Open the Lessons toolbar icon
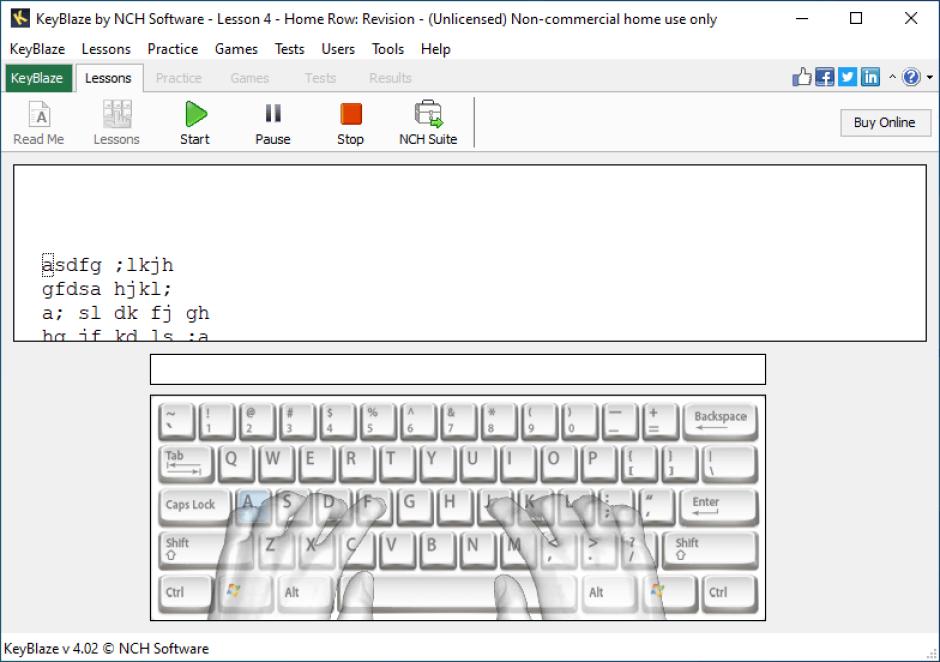The image size is (940, 662). (116, 123)
